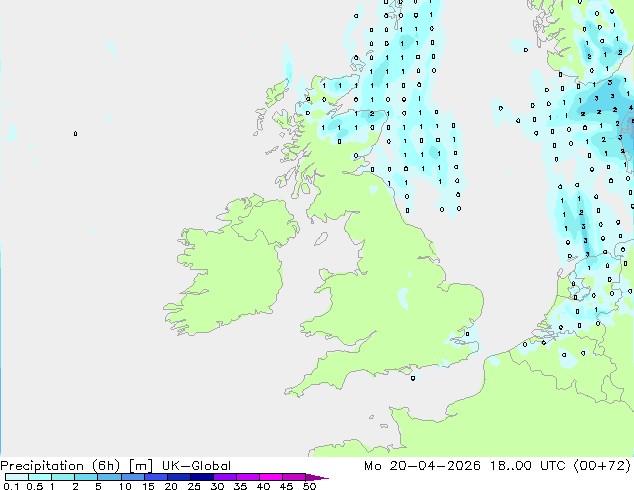Click the '50' legend scale number
634x490 pixels.
click(310, 486)
